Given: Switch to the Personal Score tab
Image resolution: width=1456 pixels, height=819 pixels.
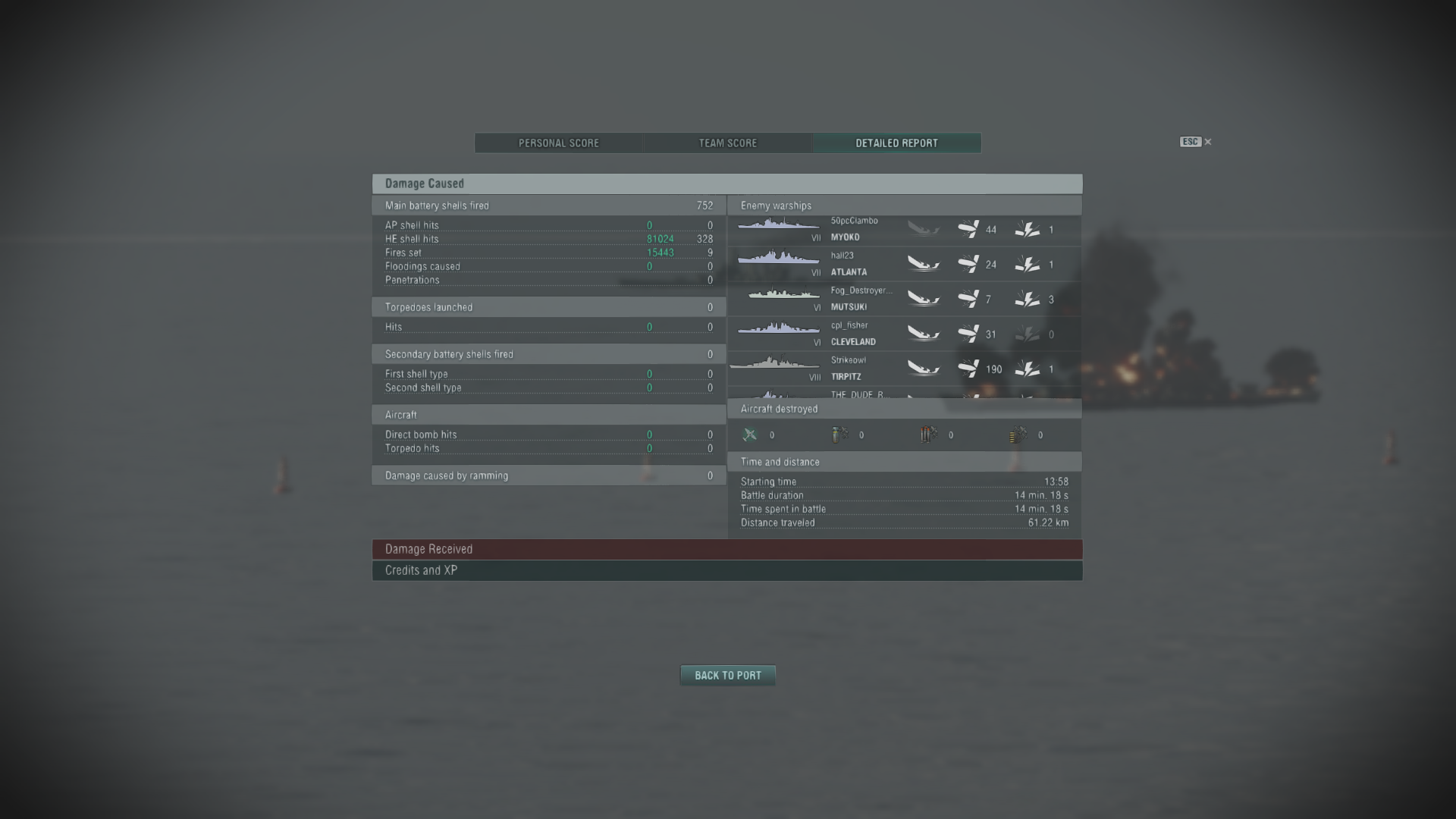Looking at the screenshot, I should click(559, 143).
